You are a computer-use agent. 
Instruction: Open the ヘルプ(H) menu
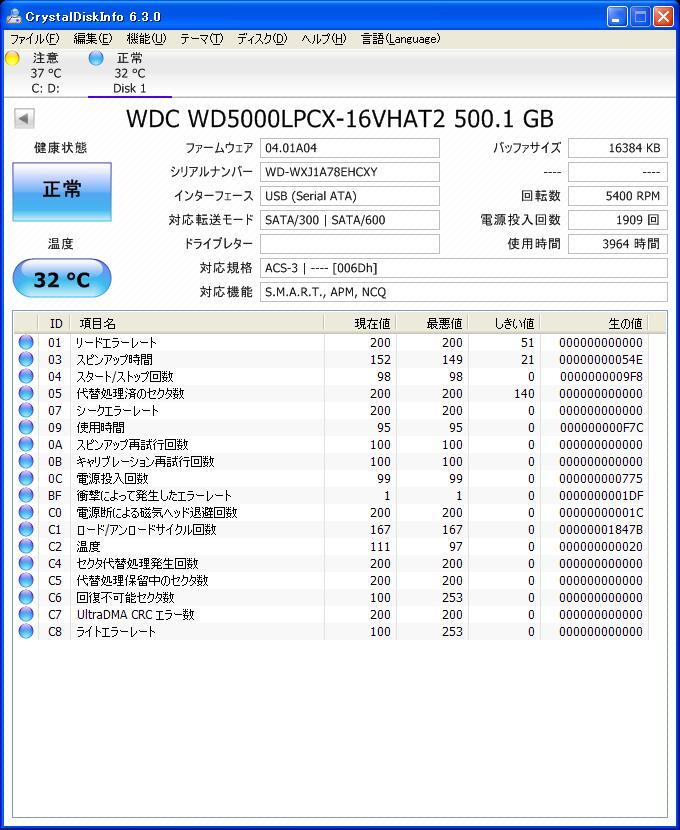pyautogui.click(x=324, y=39)
